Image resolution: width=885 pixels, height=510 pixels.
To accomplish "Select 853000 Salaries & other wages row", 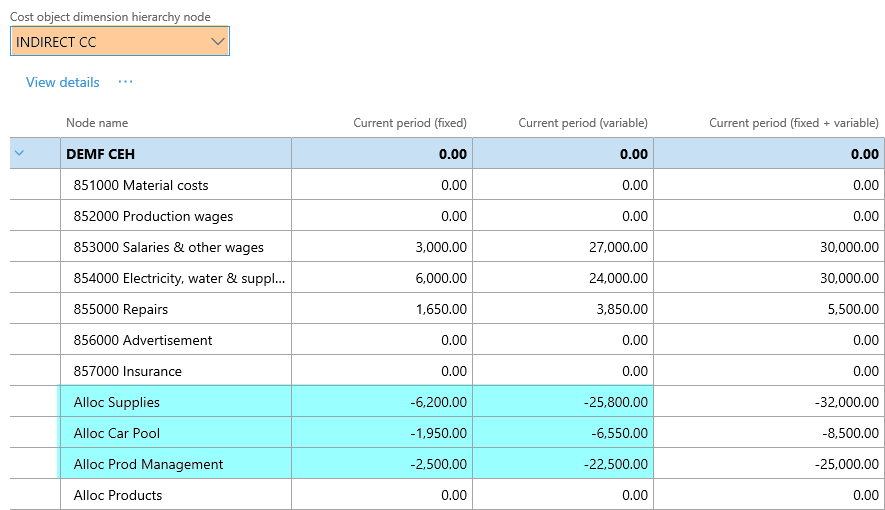I will [168, 247].
